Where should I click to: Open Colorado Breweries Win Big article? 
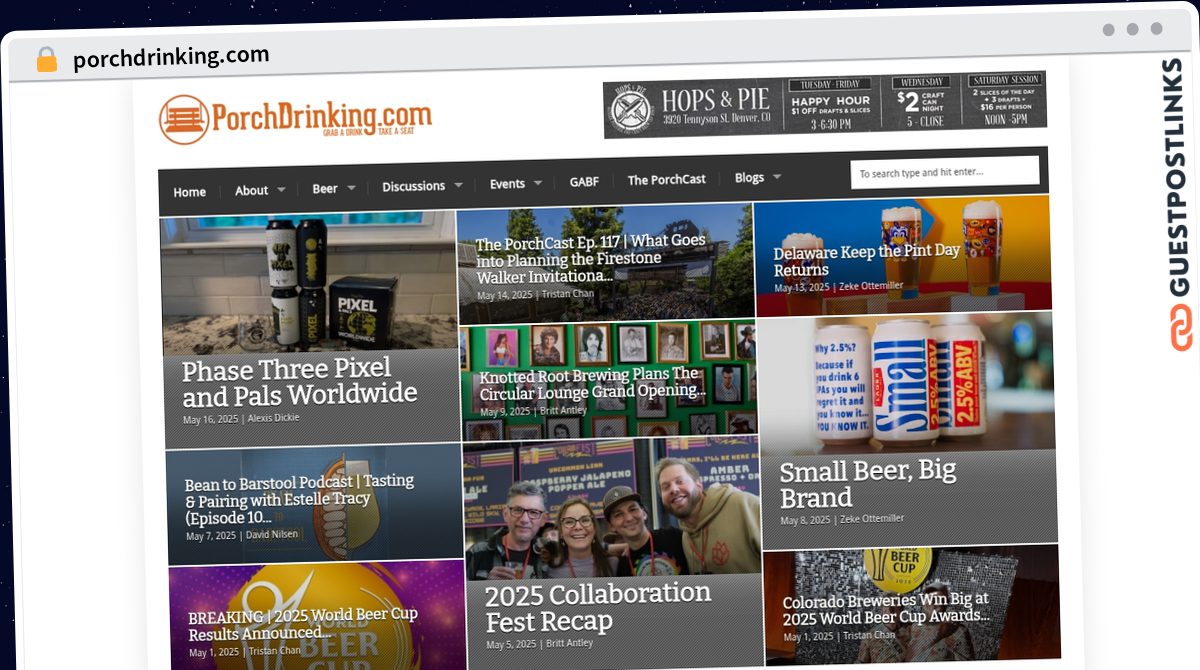(886, 608)
